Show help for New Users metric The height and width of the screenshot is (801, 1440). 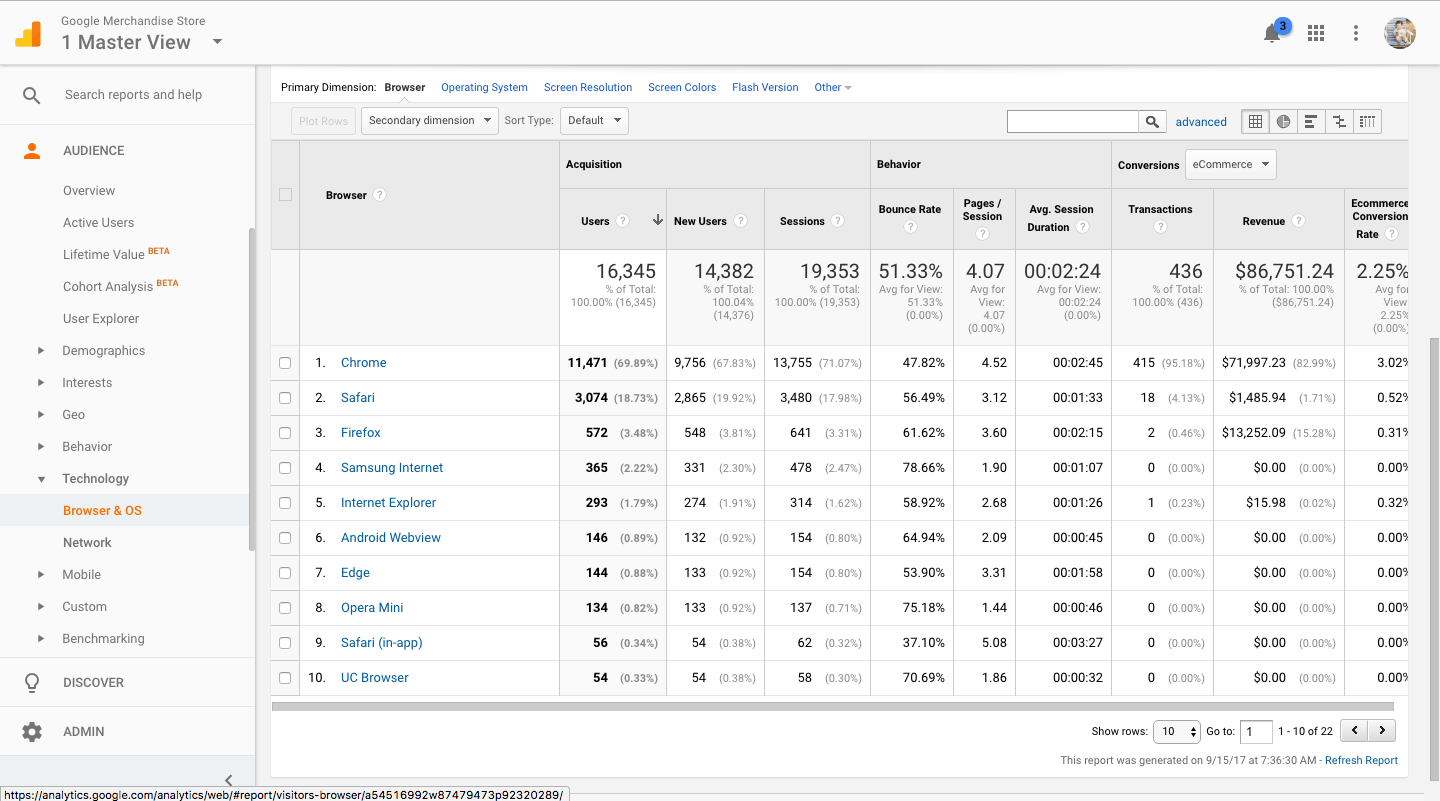coord(740,221)
